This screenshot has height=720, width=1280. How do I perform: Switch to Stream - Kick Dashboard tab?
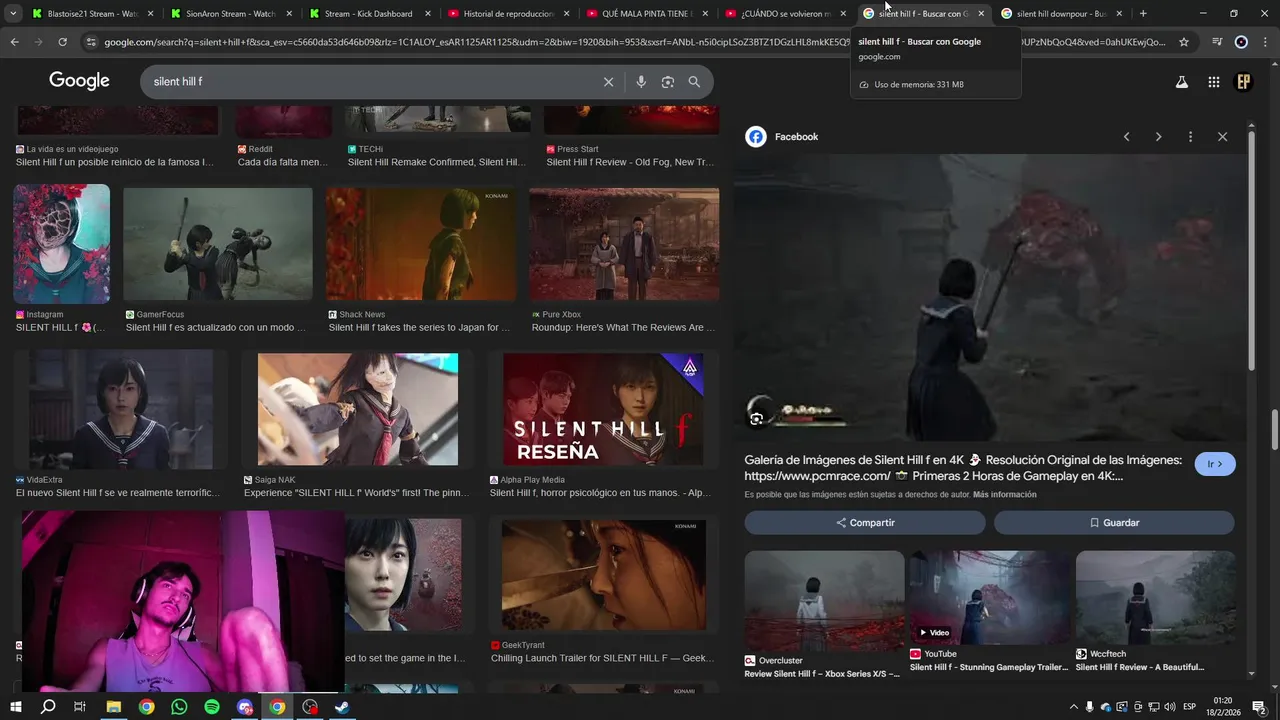tap(369, 14)
